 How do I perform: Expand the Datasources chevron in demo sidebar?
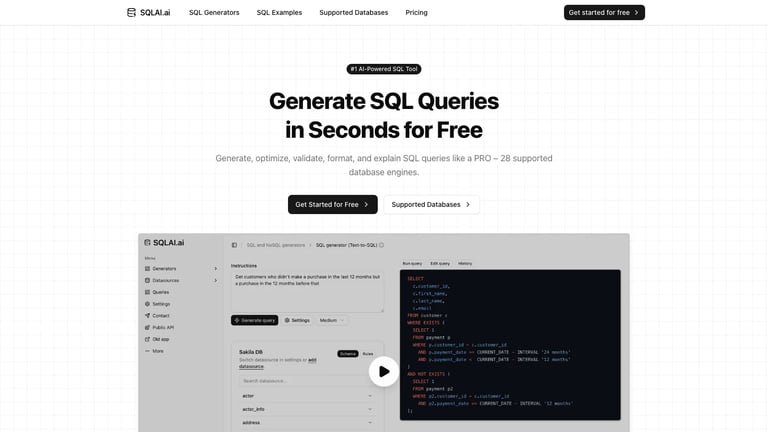tap(216, 280)
